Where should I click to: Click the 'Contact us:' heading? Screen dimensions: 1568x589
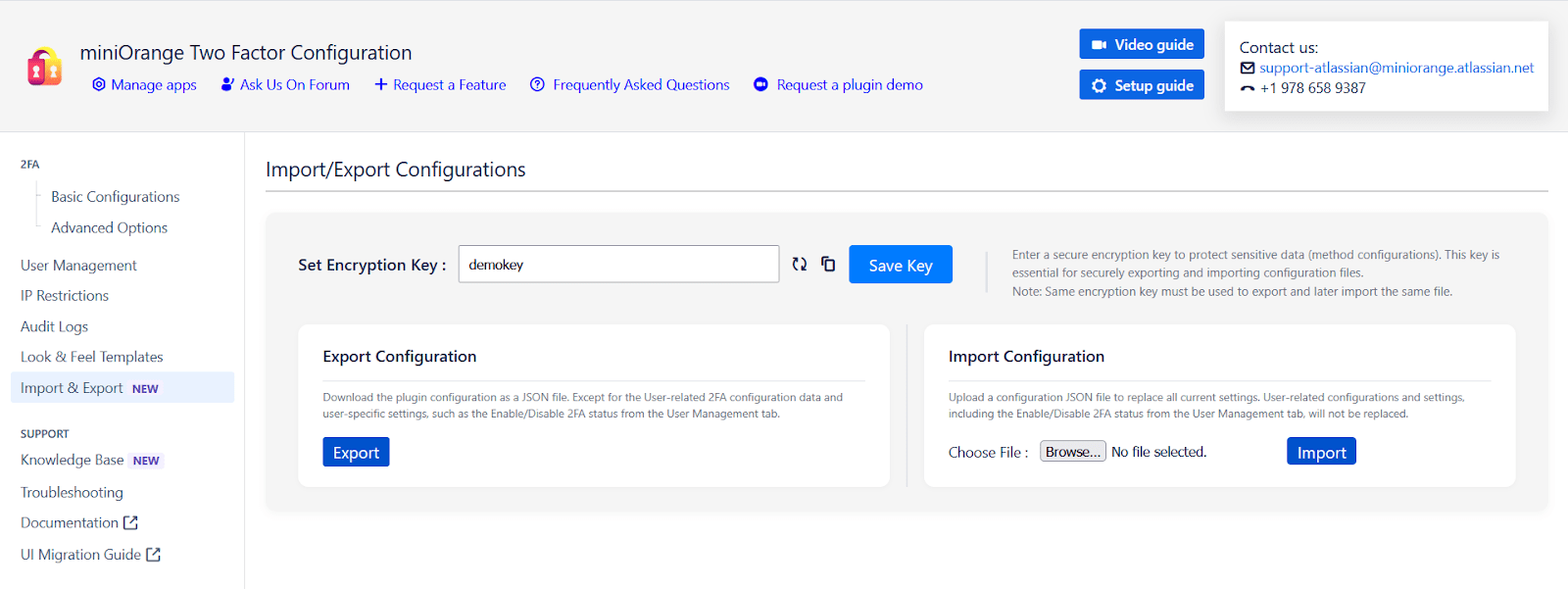[1279, 47]
